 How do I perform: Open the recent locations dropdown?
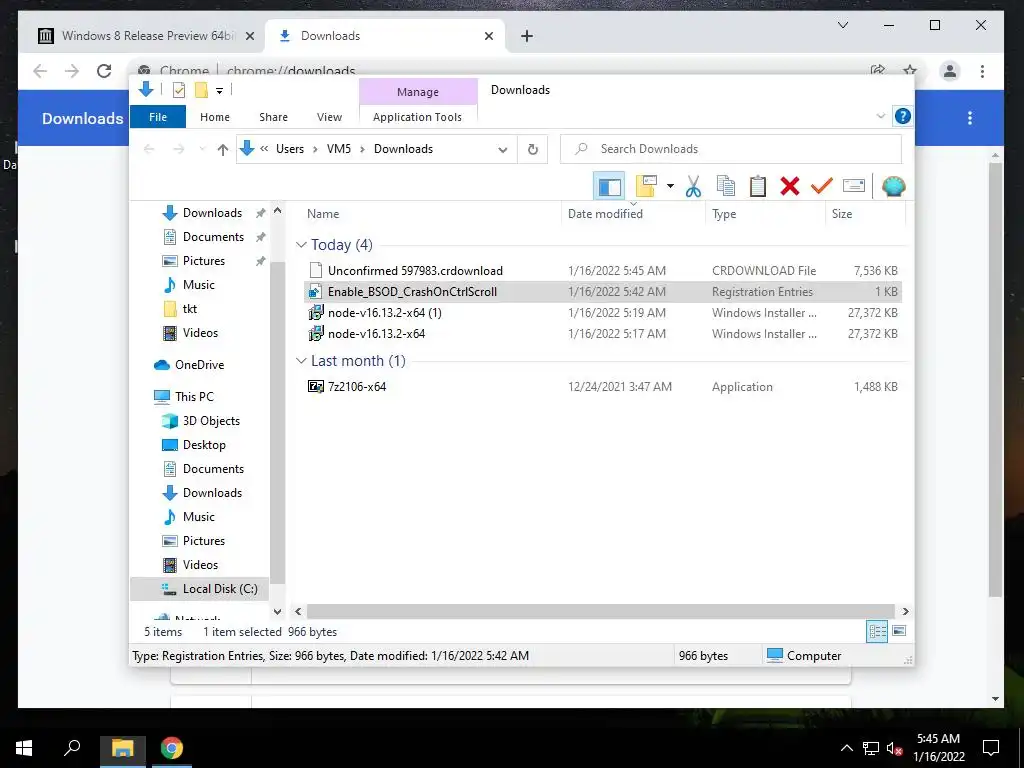coord(202,150)
